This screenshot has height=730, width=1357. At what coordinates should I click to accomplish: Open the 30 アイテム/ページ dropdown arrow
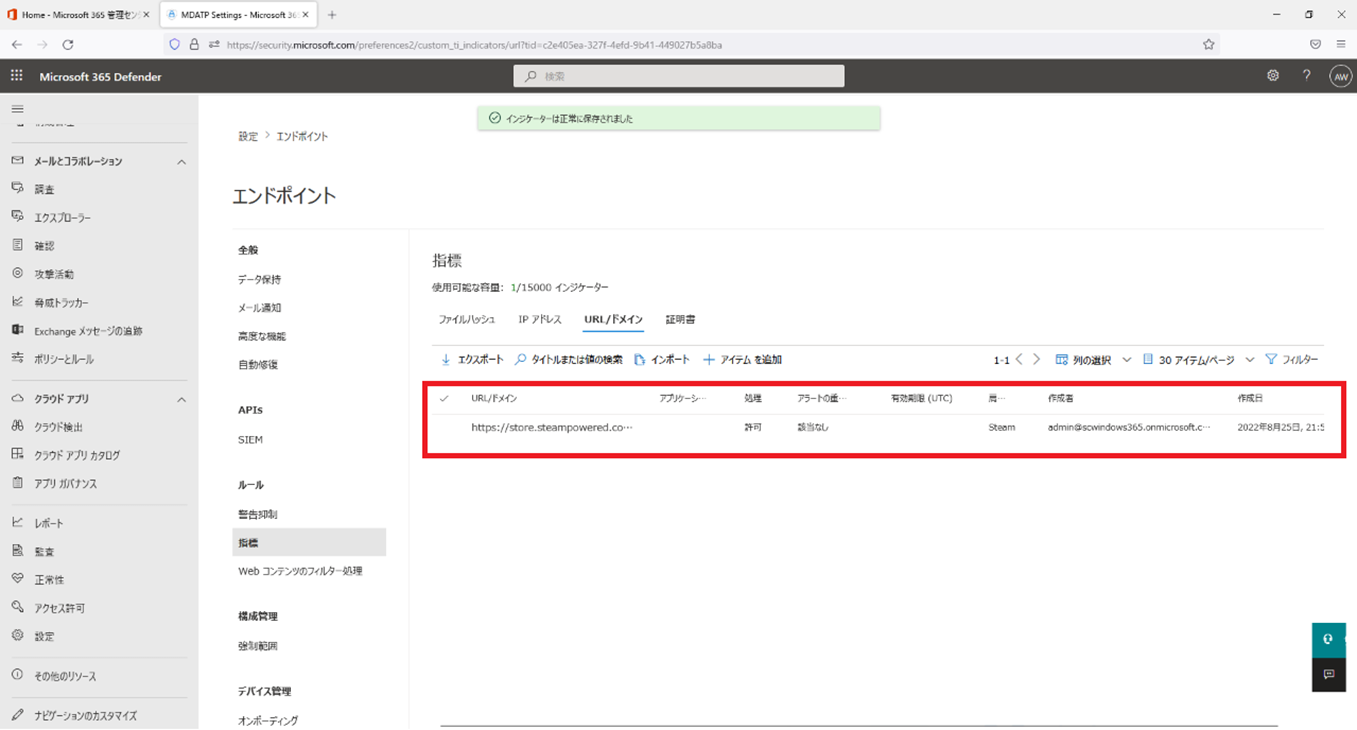click(x=1250, y=360)
